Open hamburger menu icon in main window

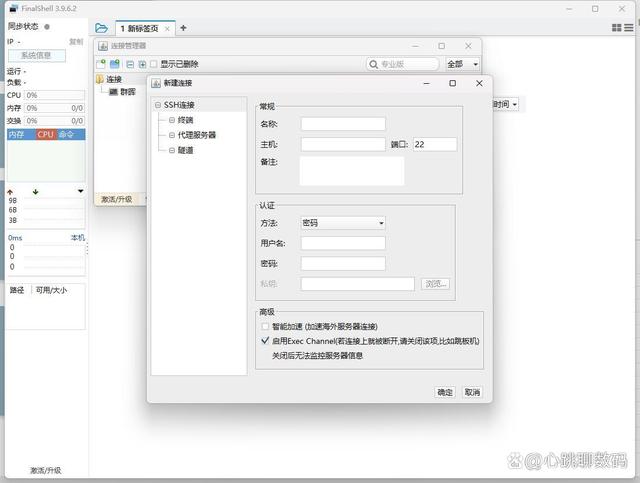click(629, 28)
